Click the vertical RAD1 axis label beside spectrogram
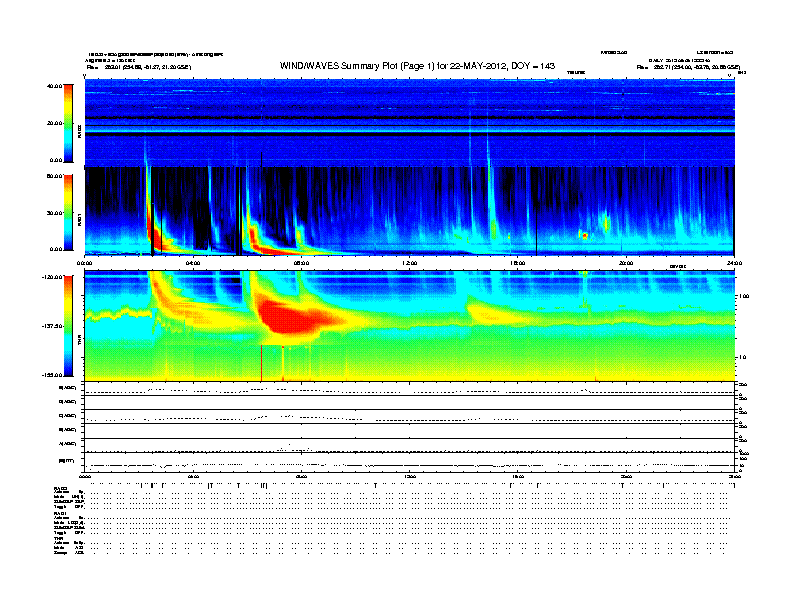The image size is (792, 612). tap(79, 219)
